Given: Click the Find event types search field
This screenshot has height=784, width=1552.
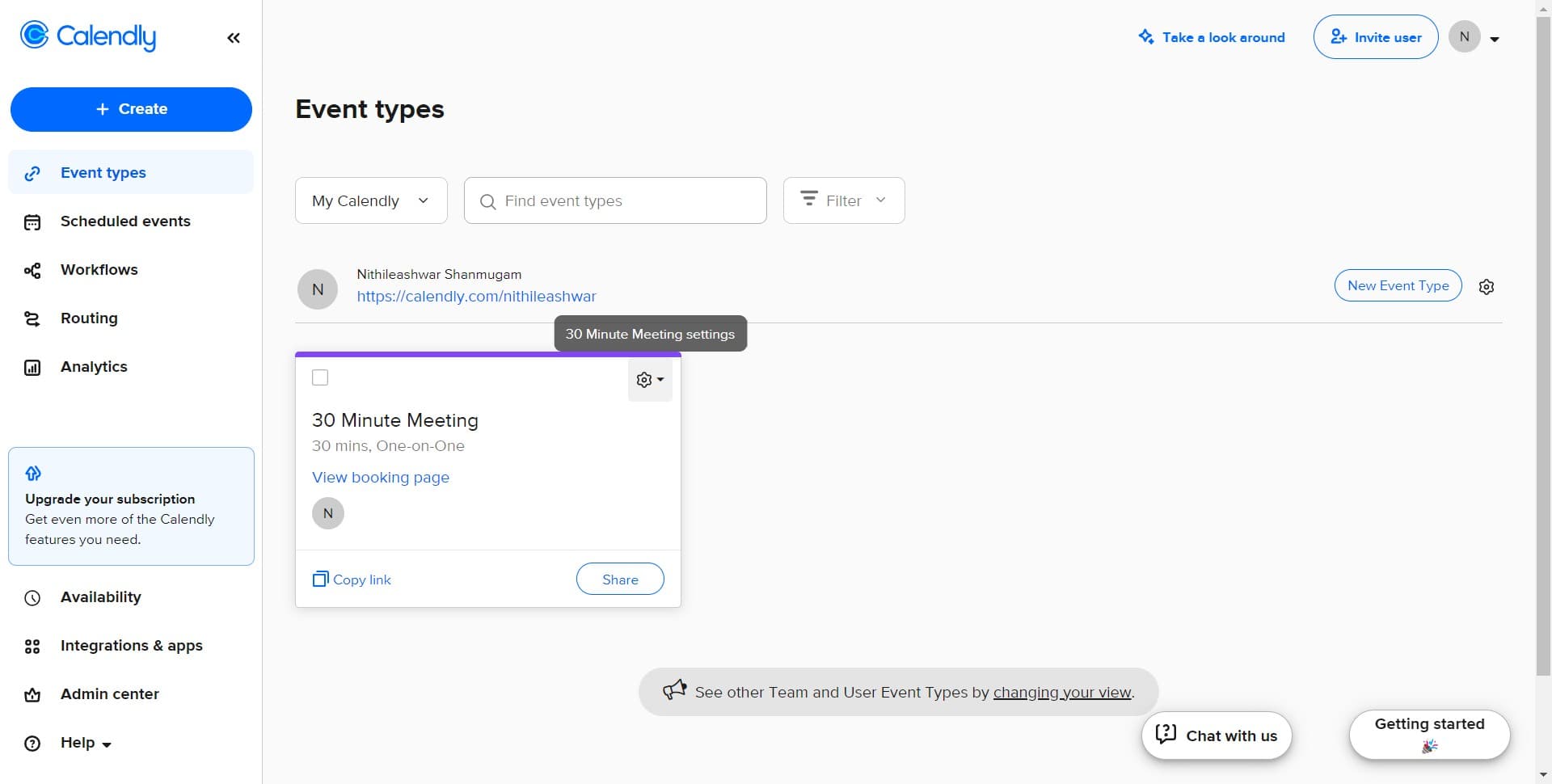Looking at the screenshot, I should [x=615, y=200].
